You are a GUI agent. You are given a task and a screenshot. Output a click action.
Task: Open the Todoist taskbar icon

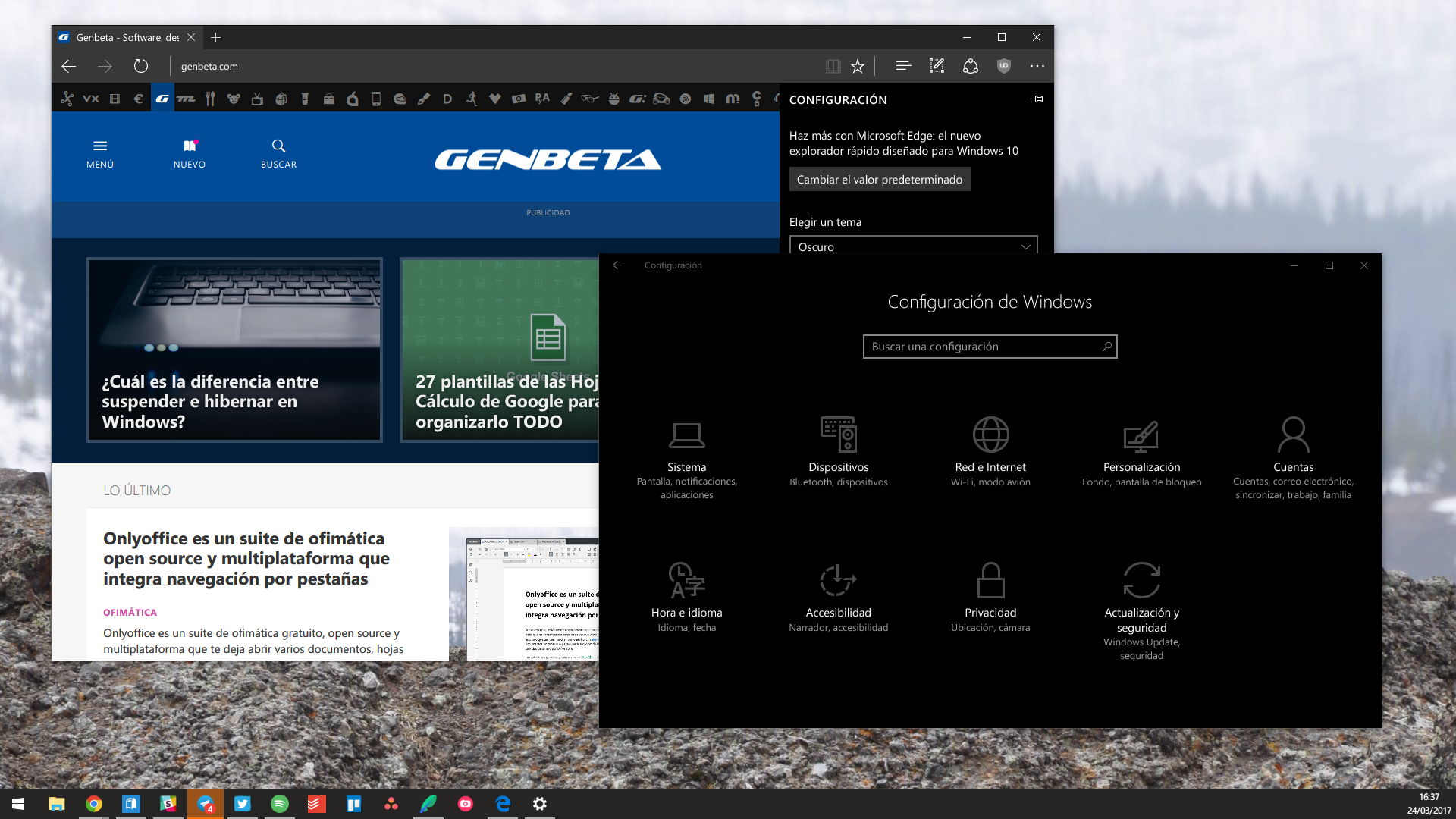coord(316,804)
